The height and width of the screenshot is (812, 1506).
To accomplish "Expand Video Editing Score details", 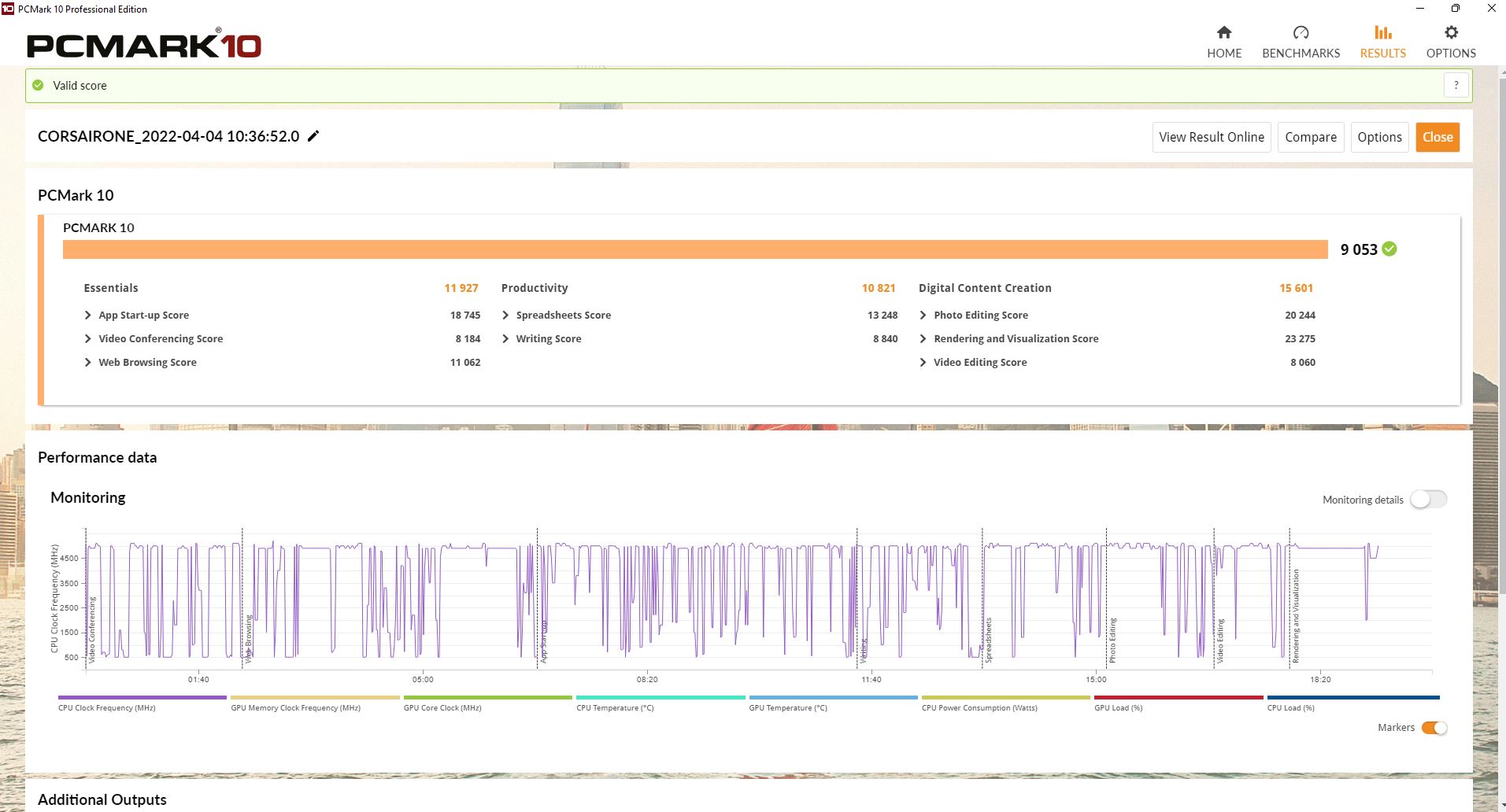I will pos(923,362).
